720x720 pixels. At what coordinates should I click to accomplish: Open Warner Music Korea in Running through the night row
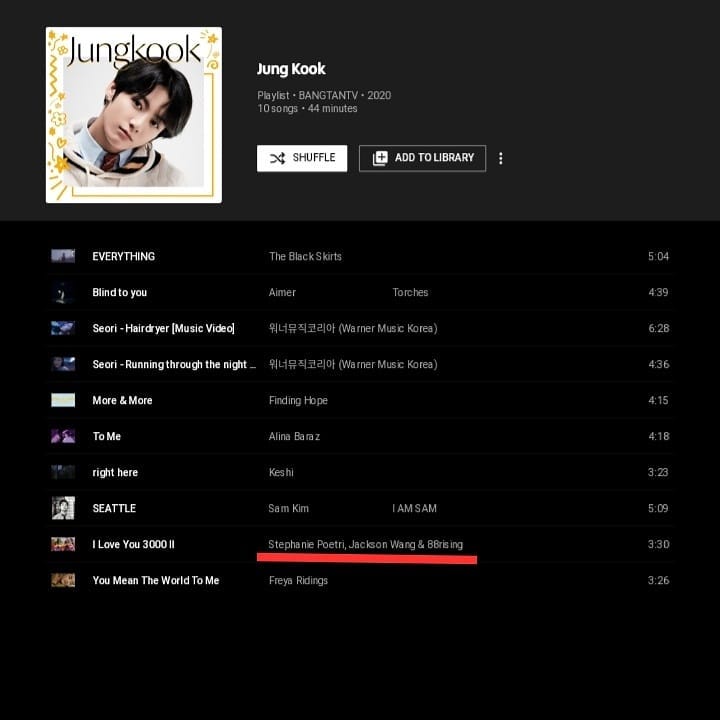click(353, 365)
